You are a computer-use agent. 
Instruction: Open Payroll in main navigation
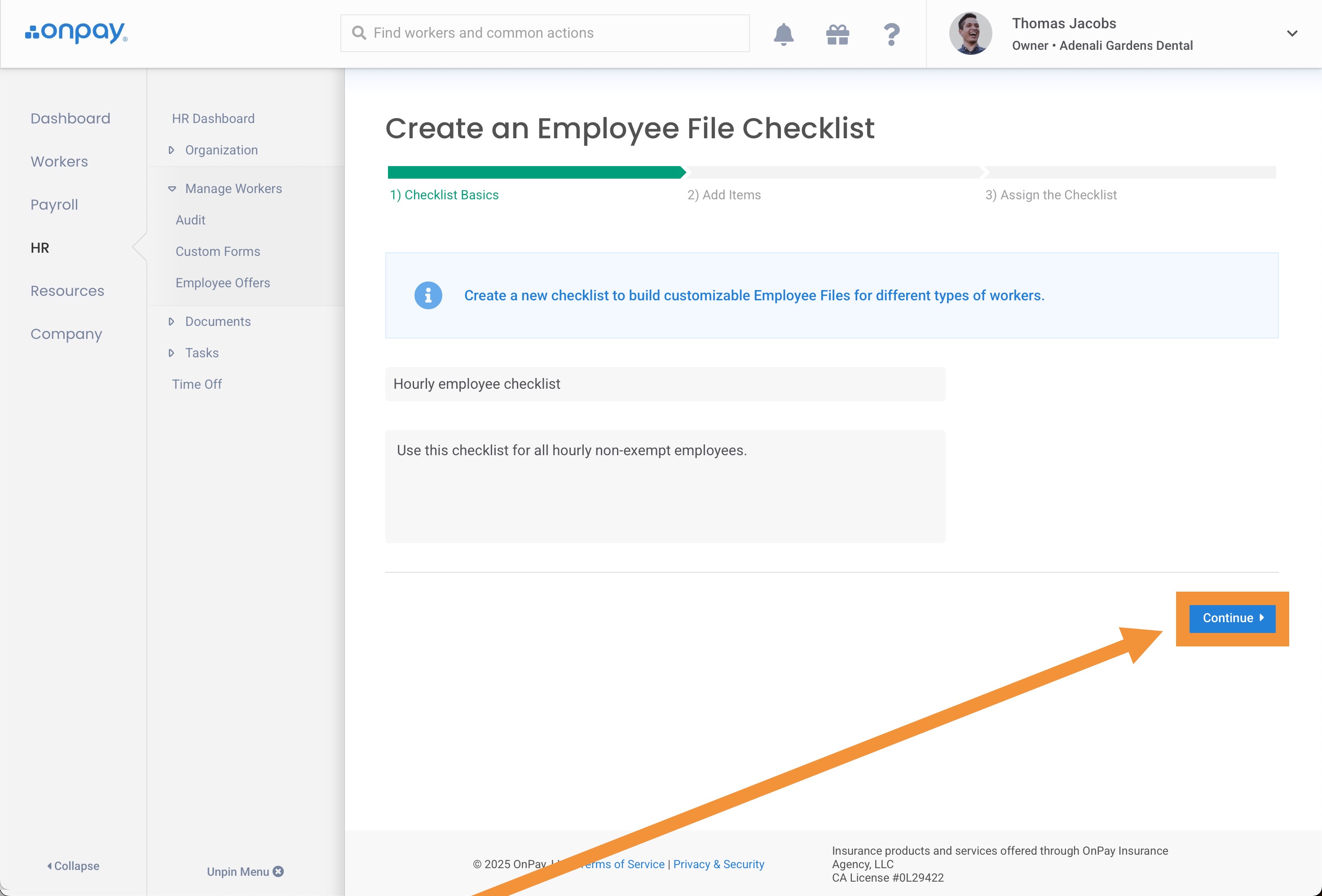54,205
